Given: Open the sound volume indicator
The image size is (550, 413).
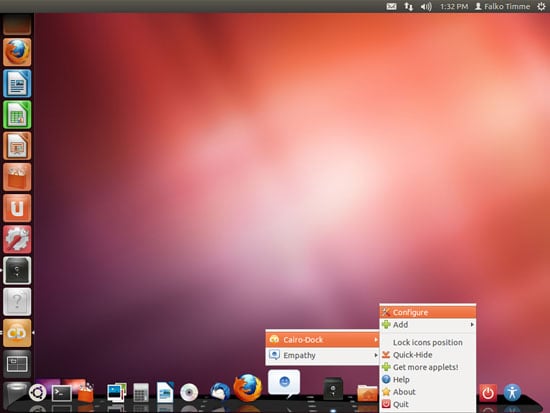Looking at the screenshot, I should pos(426,6).
